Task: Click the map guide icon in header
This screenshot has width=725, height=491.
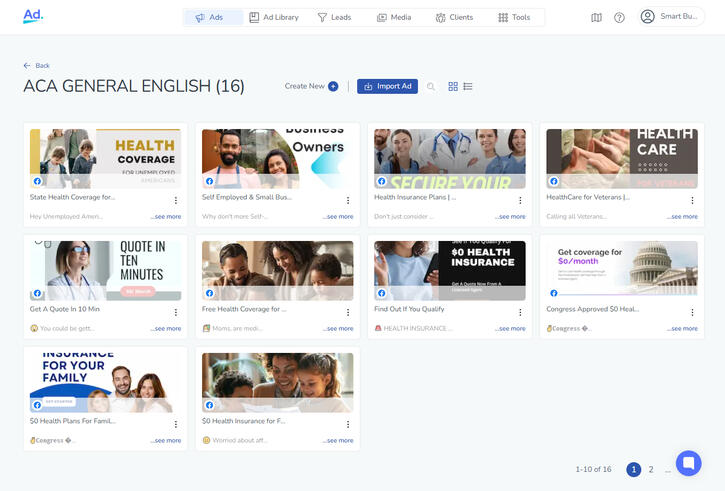Action: pyautogui.click(x=596, y=18)
